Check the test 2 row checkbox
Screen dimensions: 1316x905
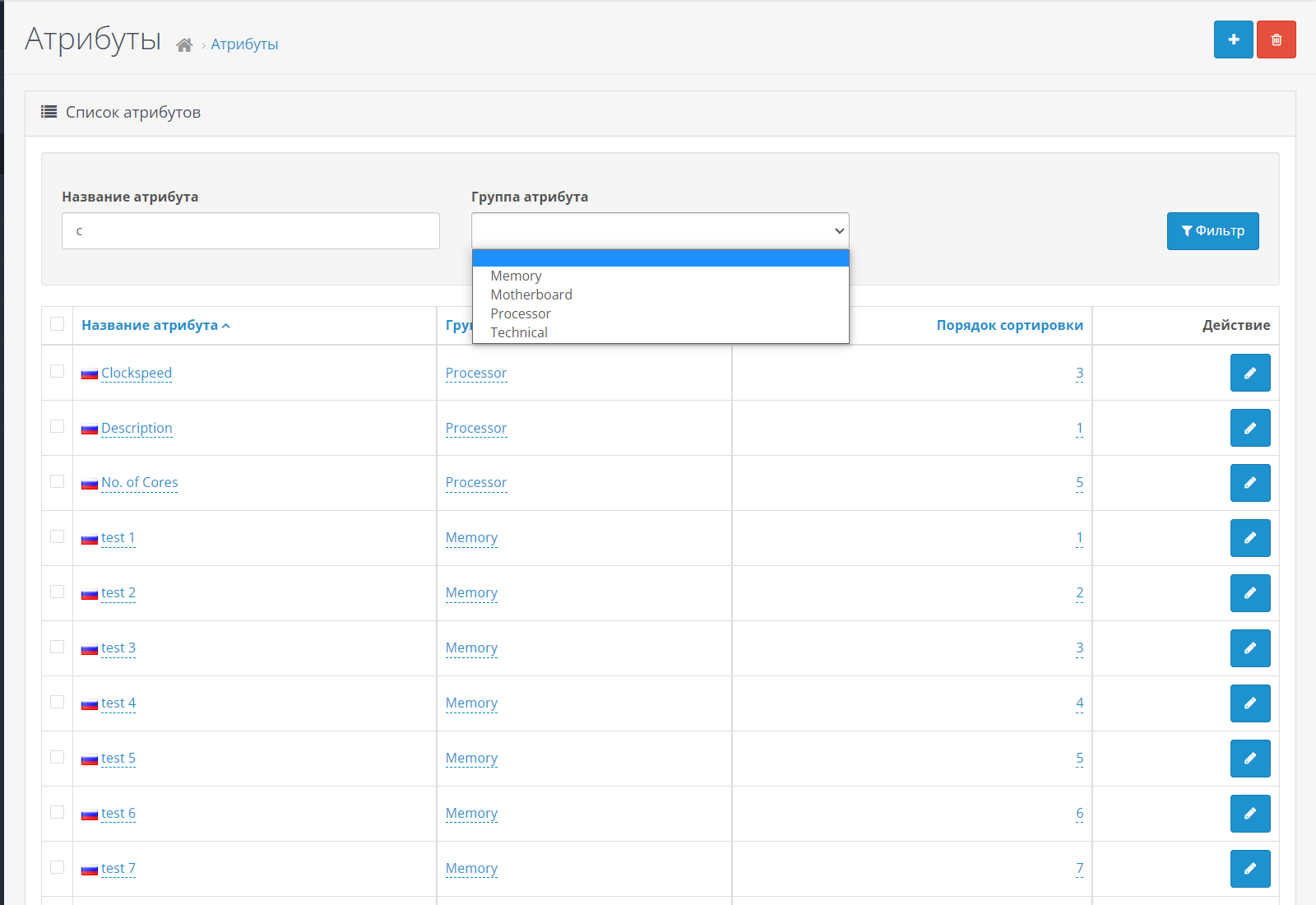click(x=57, y=592)
